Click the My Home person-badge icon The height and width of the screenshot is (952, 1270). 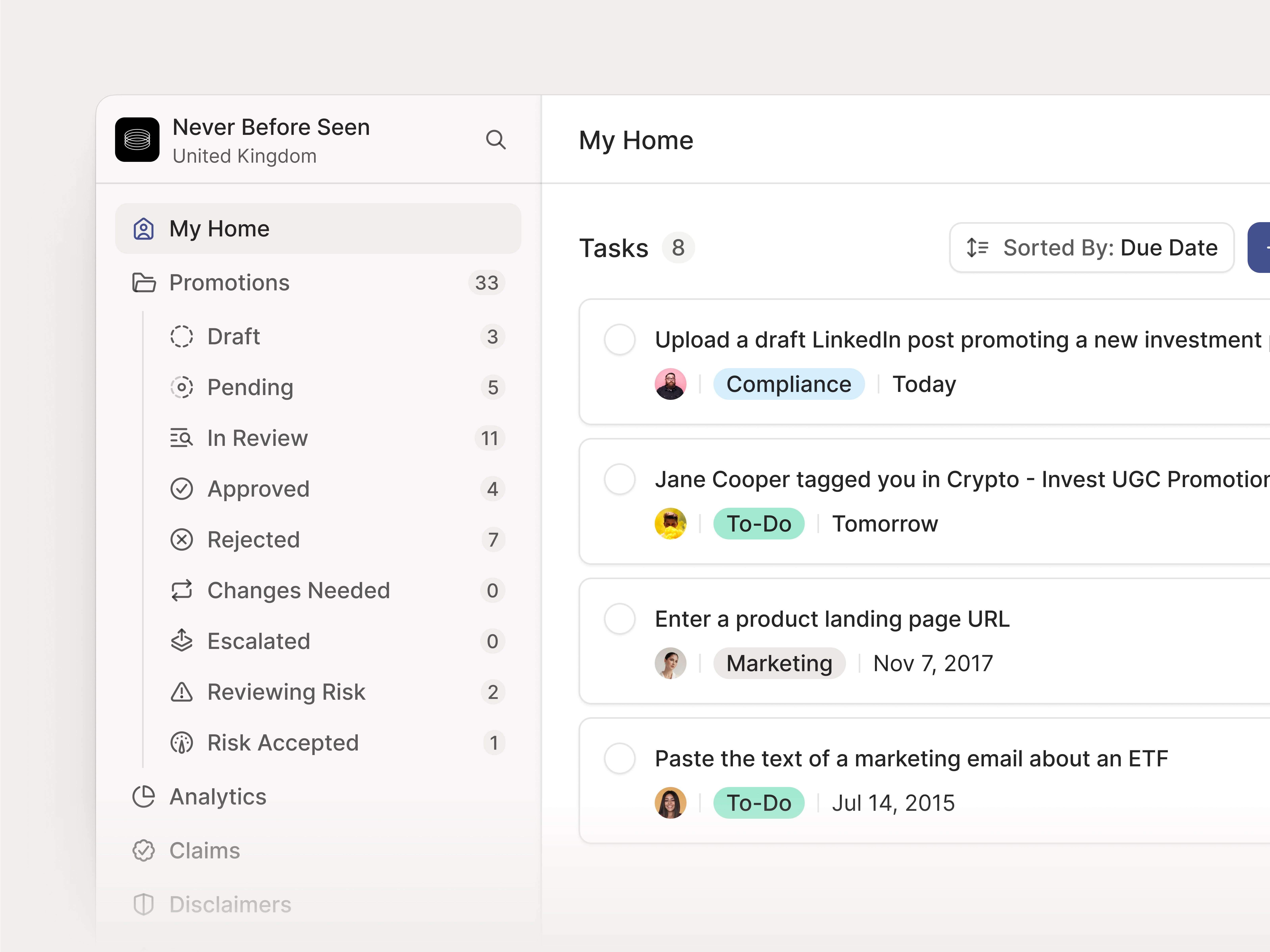click(143, 228)
